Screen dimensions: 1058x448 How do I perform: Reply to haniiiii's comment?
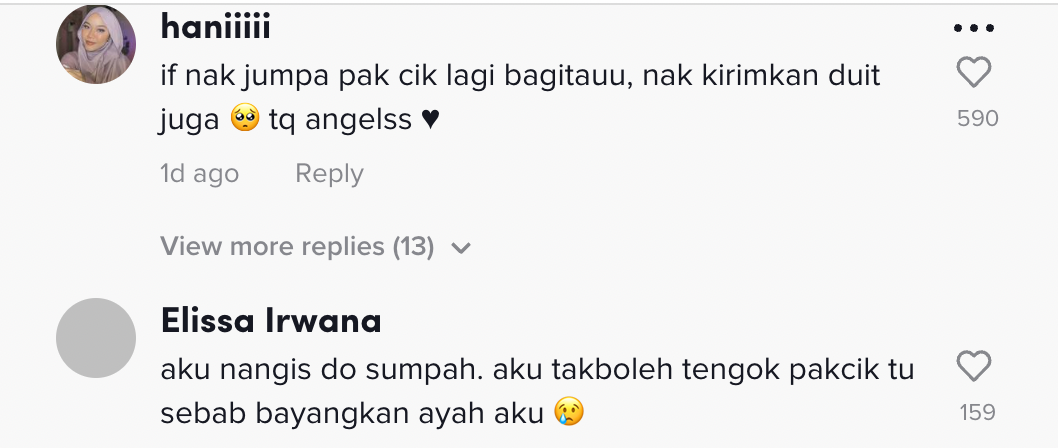329,174
